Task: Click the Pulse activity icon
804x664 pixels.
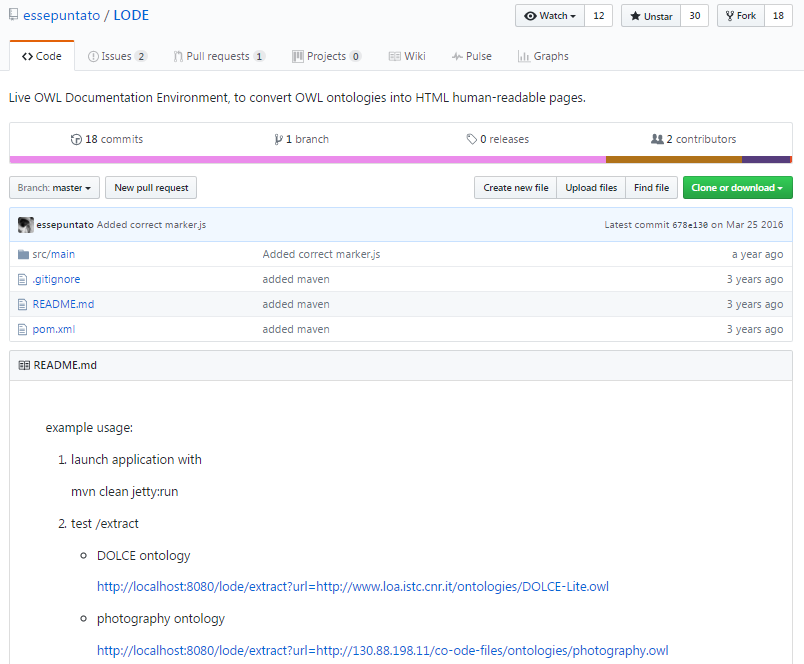Action: [x=457, y=56]
